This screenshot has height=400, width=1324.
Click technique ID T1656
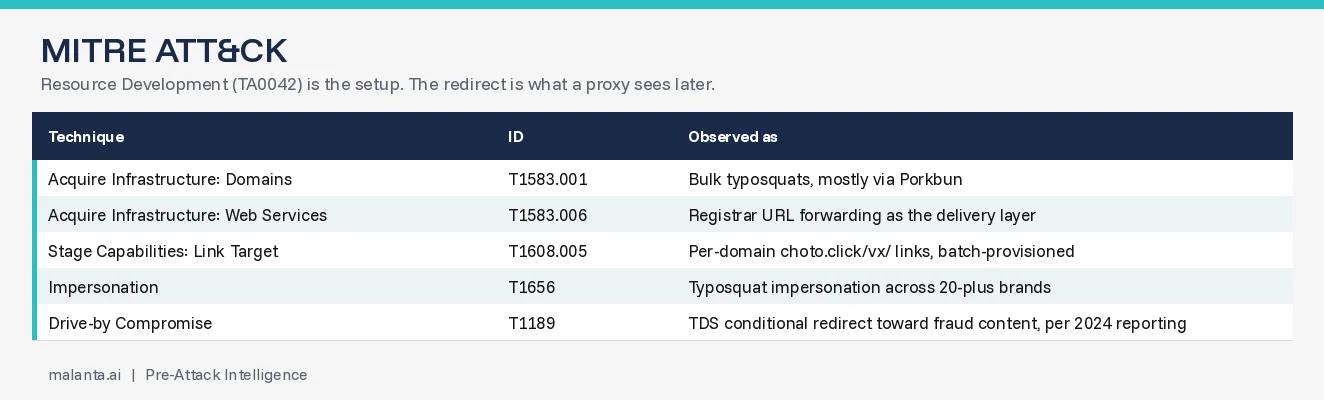click(532, 288)
